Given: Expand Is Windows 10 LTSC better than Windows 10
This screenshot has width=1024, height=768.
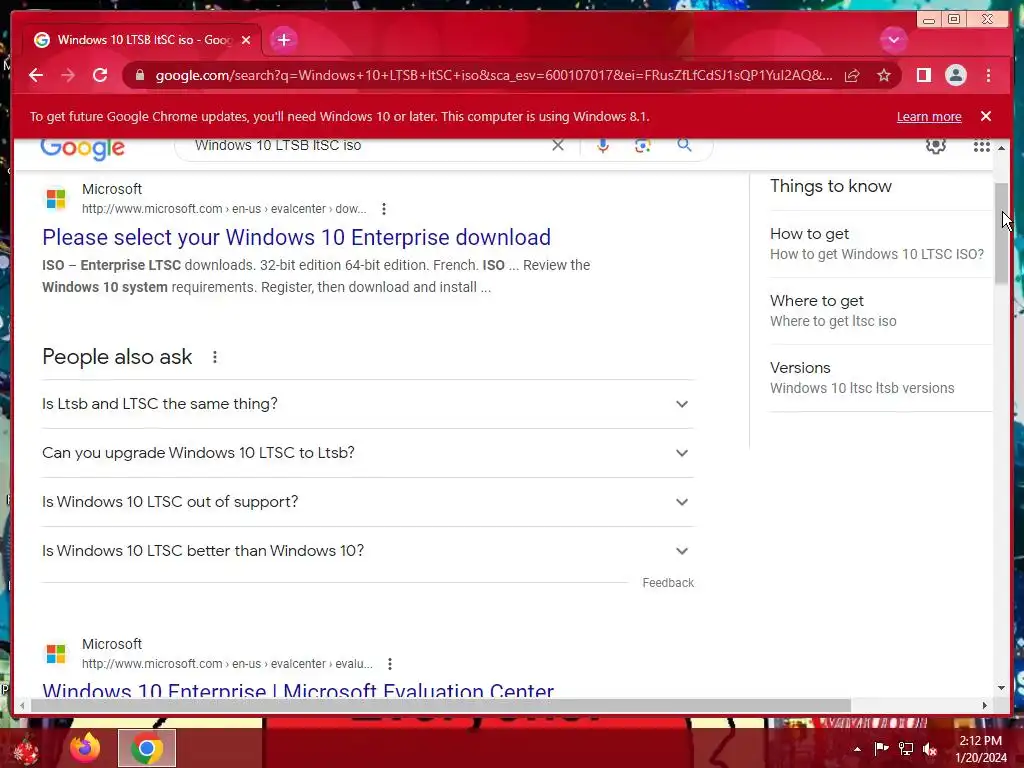Looking at the screenshot, I should point(368,551).
